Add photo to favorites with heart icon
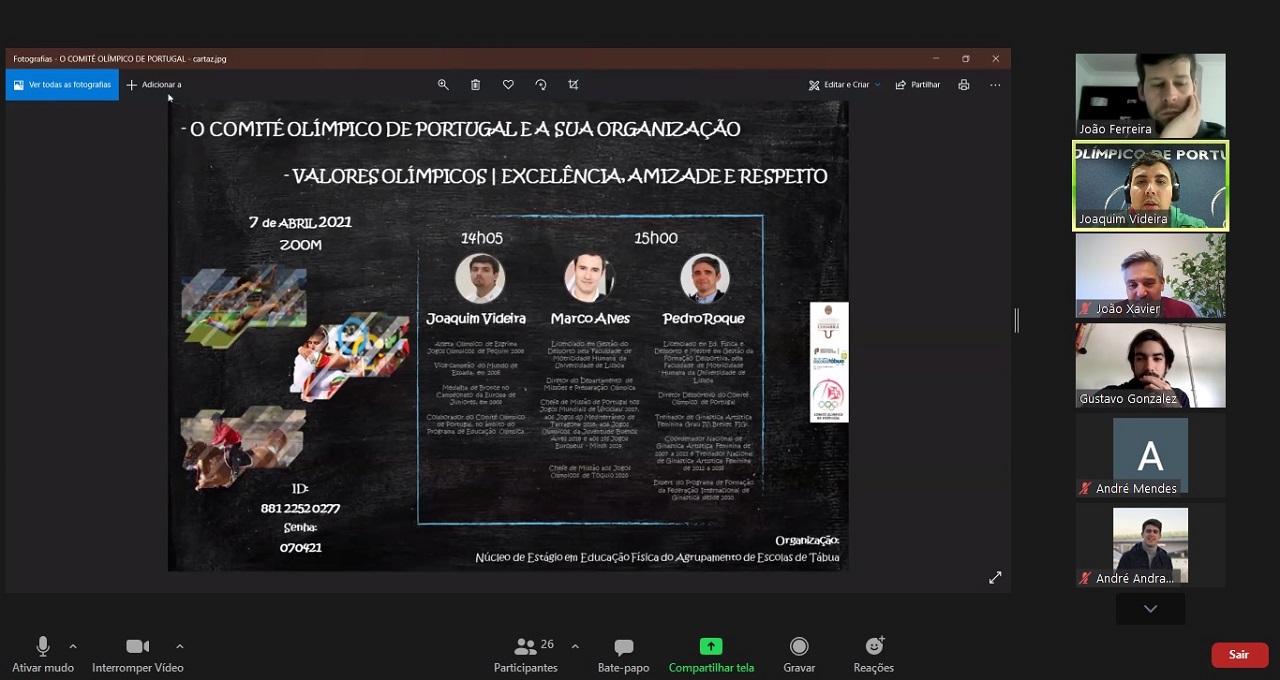This screenshot has height=680, width=1280. [508, 85]
